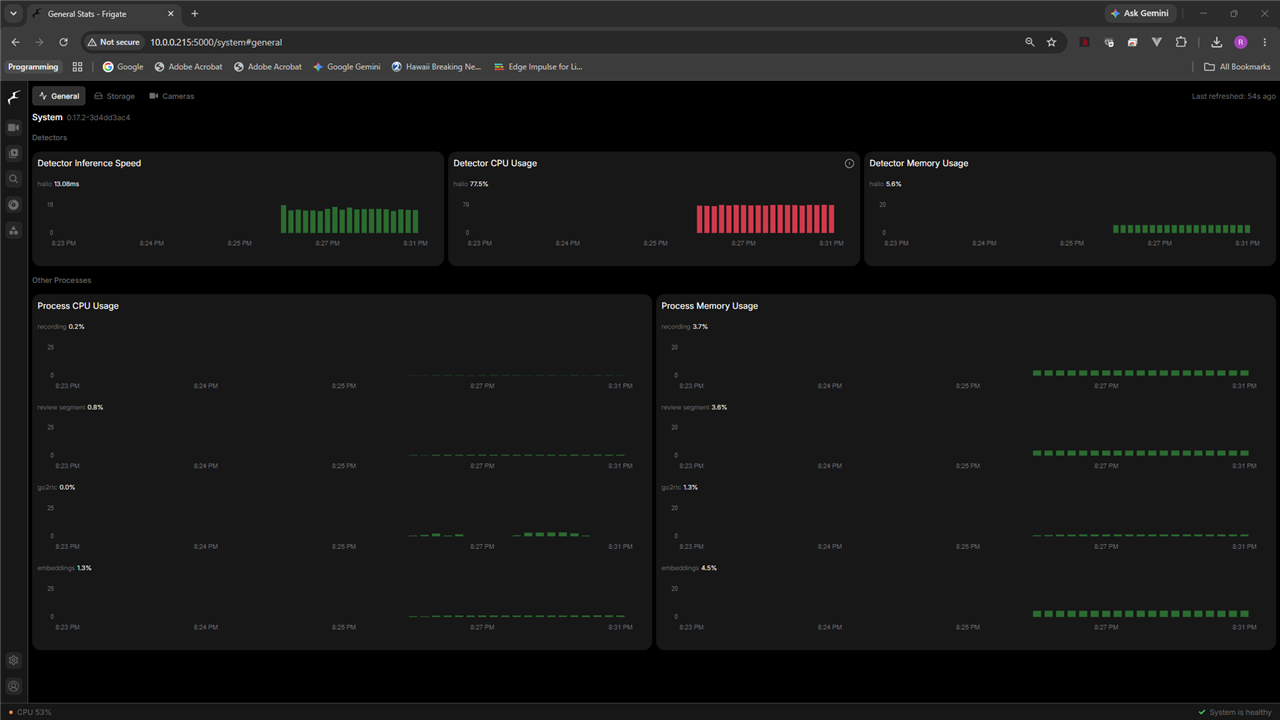The image size is (1280, 720).
Task: Open the Chrome three-dot menu
Action: 1264,42
